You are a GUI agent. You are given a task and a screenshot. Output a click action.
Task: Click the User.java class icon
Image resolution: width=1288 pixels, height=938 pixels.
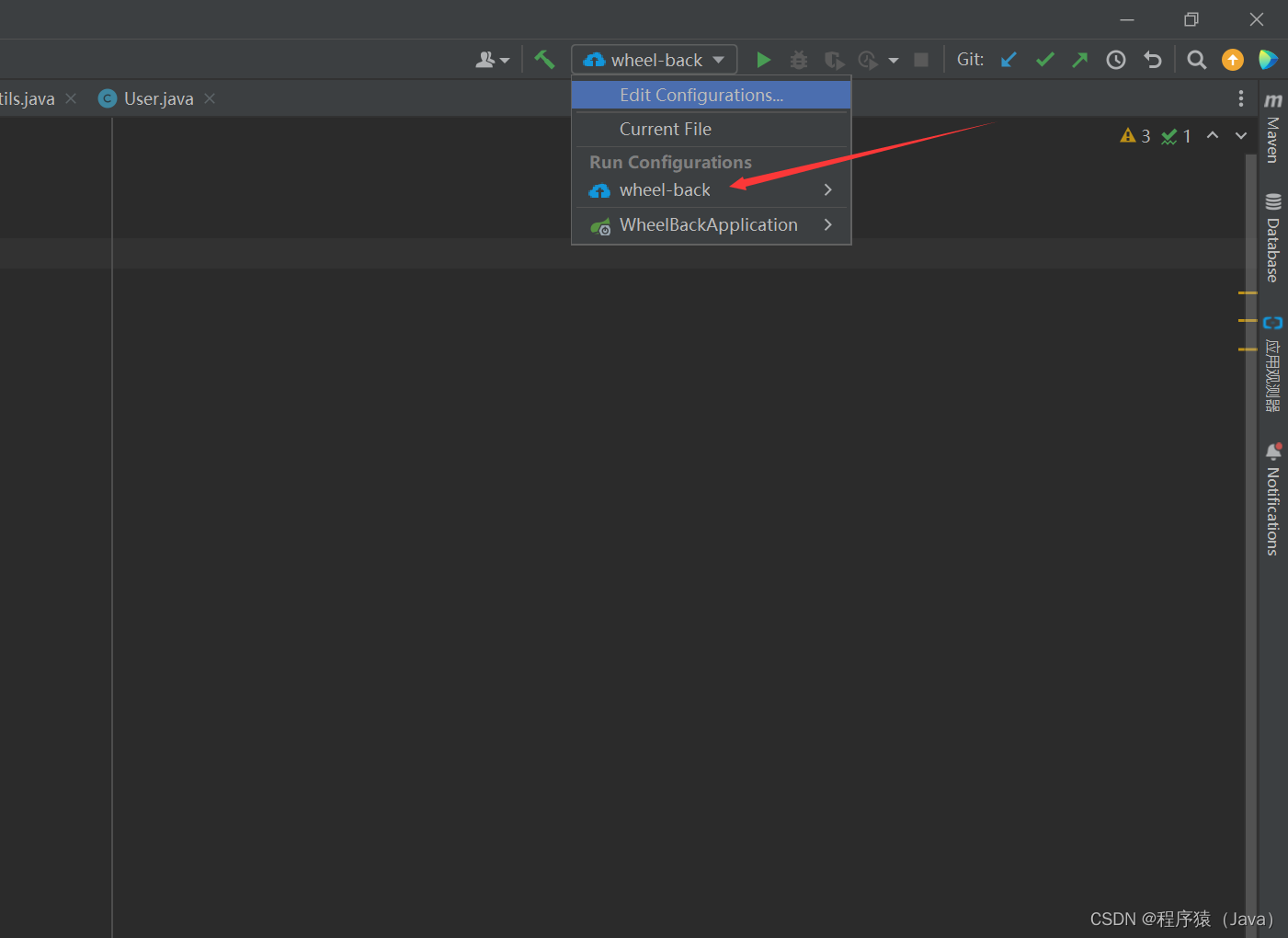click(x=108, y=98)
